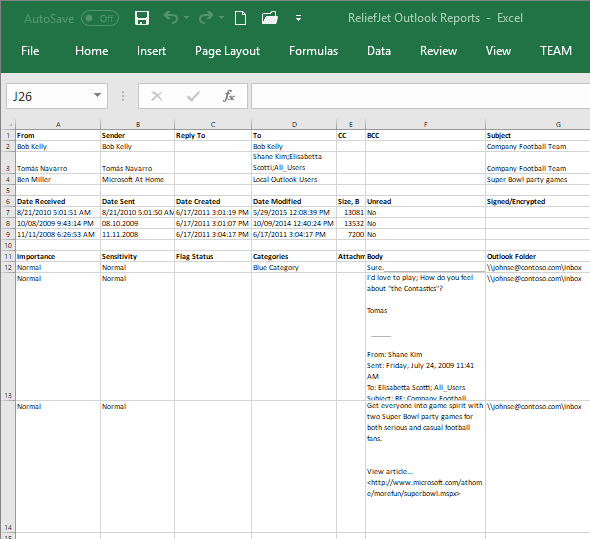Click the 'Local Outlook Users' cell
The width and height of the screenshot is (590, 539).
click(294, 179)
